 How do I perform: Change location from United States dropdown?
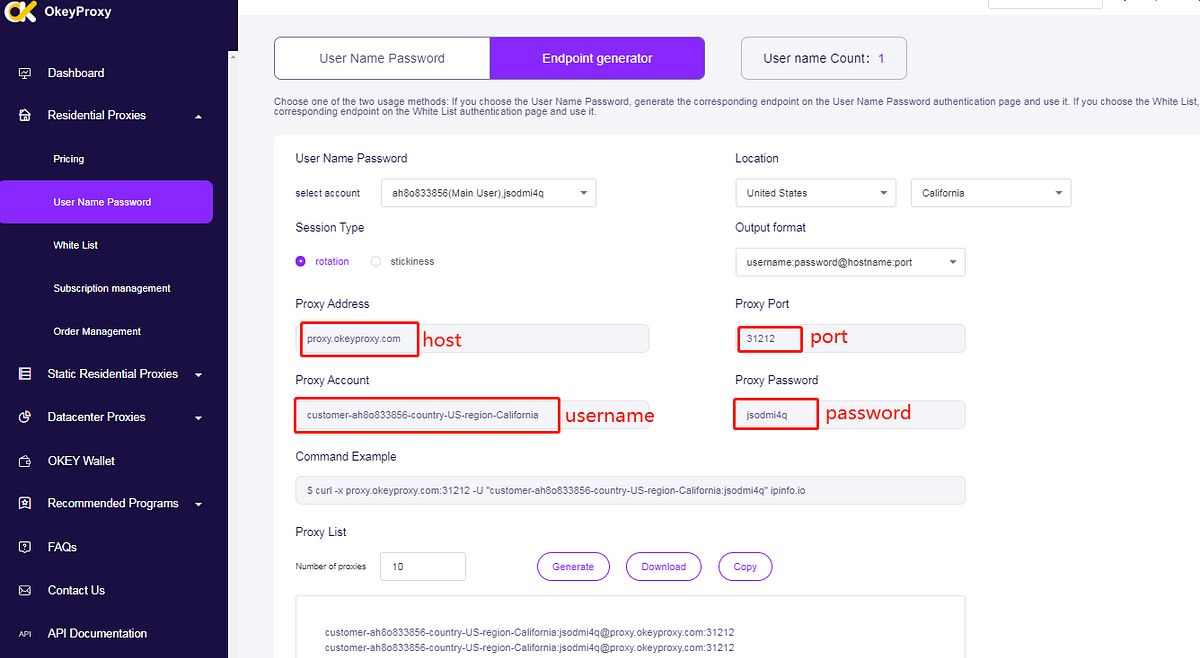815,192
